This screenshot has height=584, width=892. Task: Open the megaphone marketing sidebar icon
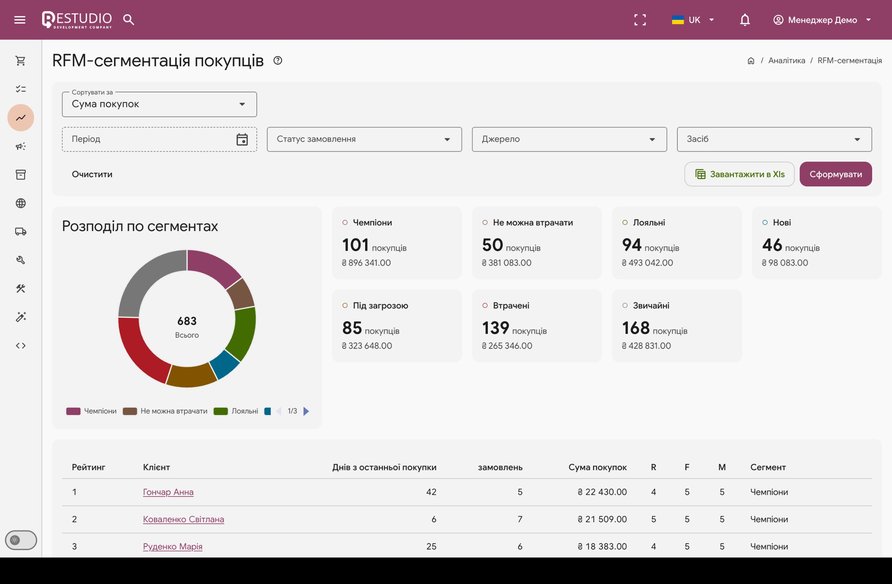21,146
